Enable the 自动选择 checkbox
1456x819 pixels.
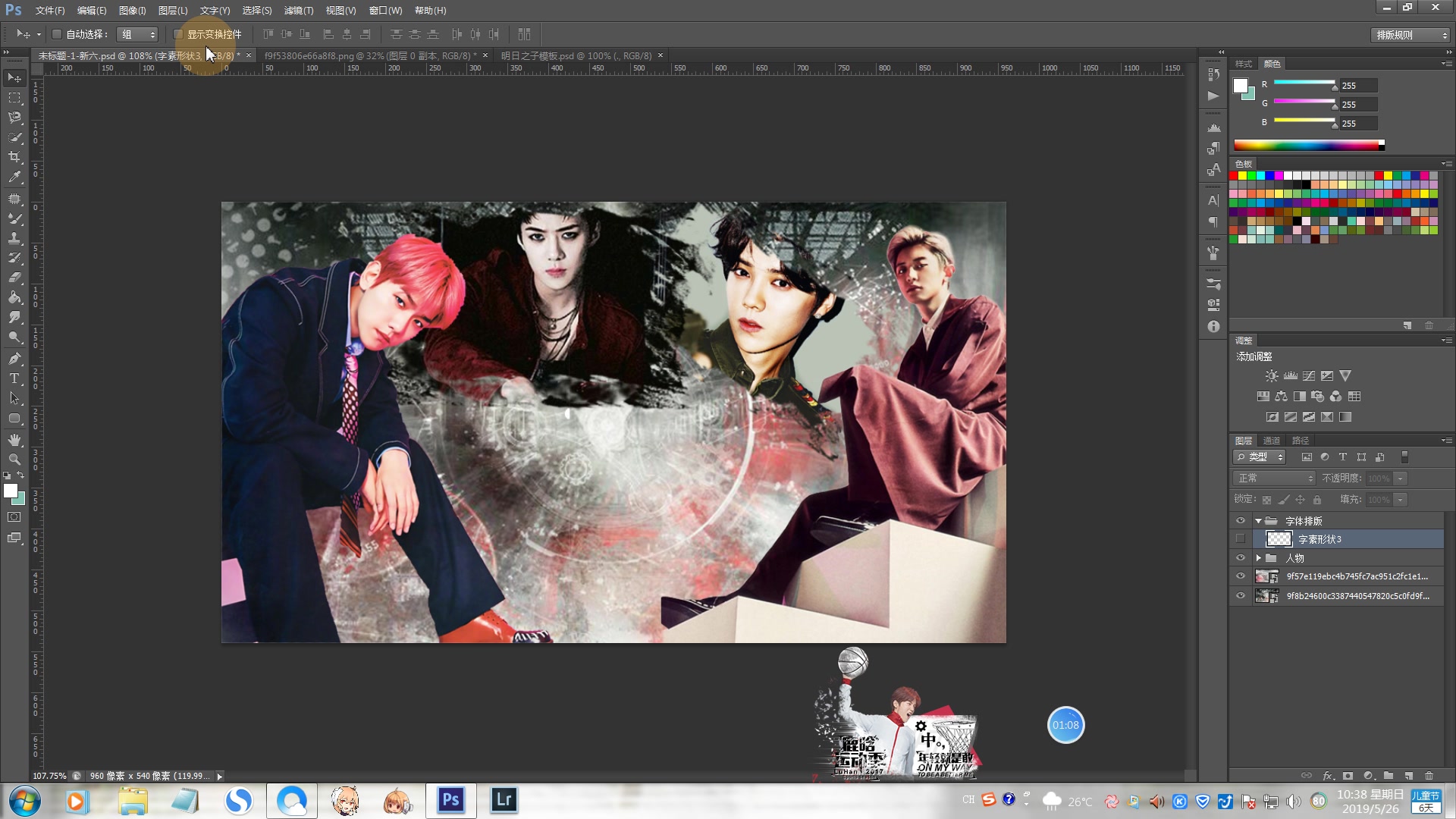(57, 34)
